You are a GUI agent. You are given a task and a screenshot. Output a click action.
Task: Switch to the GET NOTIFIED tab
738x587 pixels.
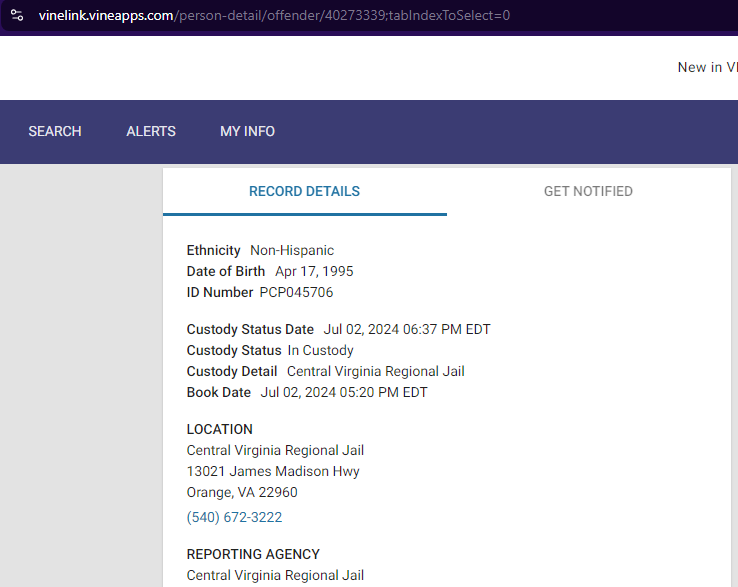pos(588,192)
